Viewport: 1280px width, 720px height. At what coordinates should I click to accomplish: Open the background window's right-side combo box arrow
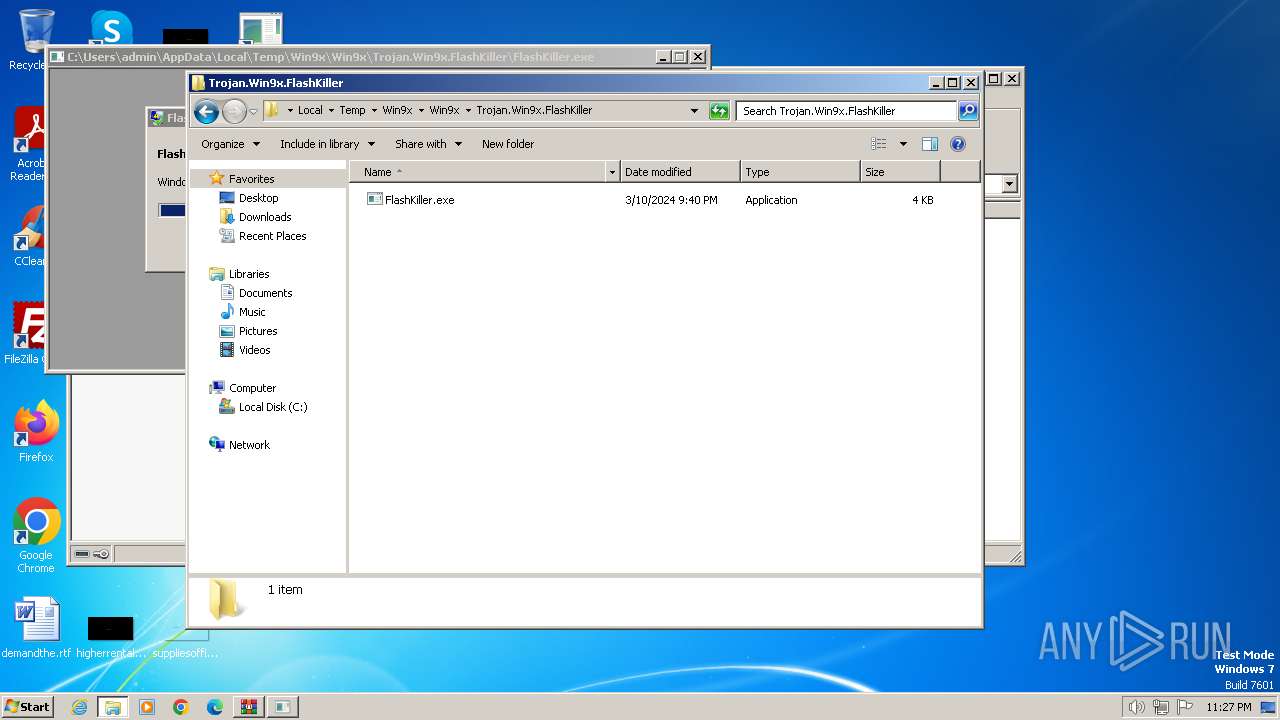coord(1009,184)
